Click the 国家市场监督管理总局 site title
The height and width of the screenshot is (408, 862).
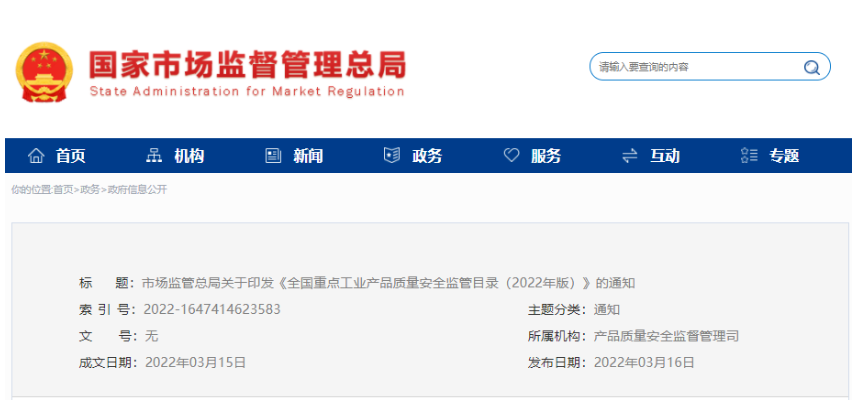(247, 65)
